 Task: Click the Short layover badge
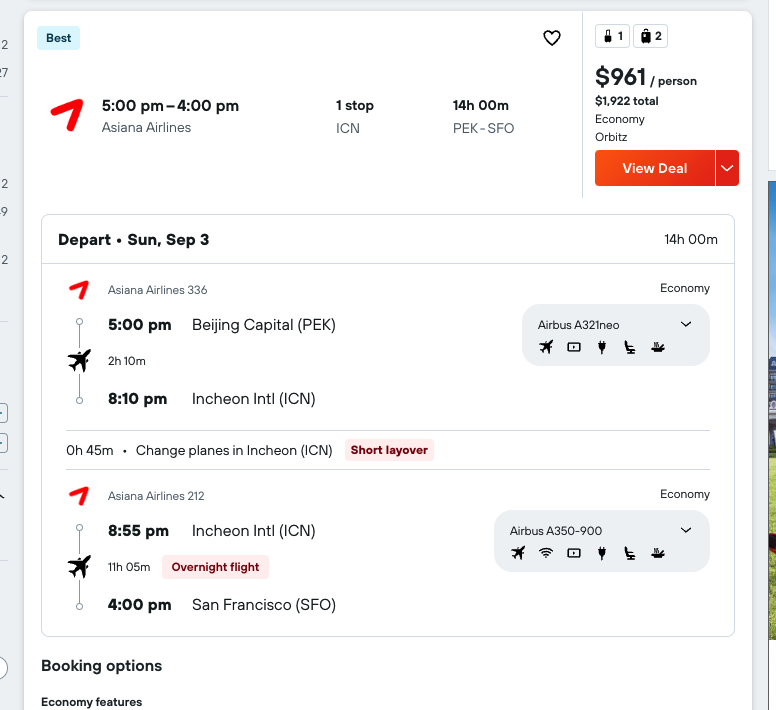click(389, 450)
